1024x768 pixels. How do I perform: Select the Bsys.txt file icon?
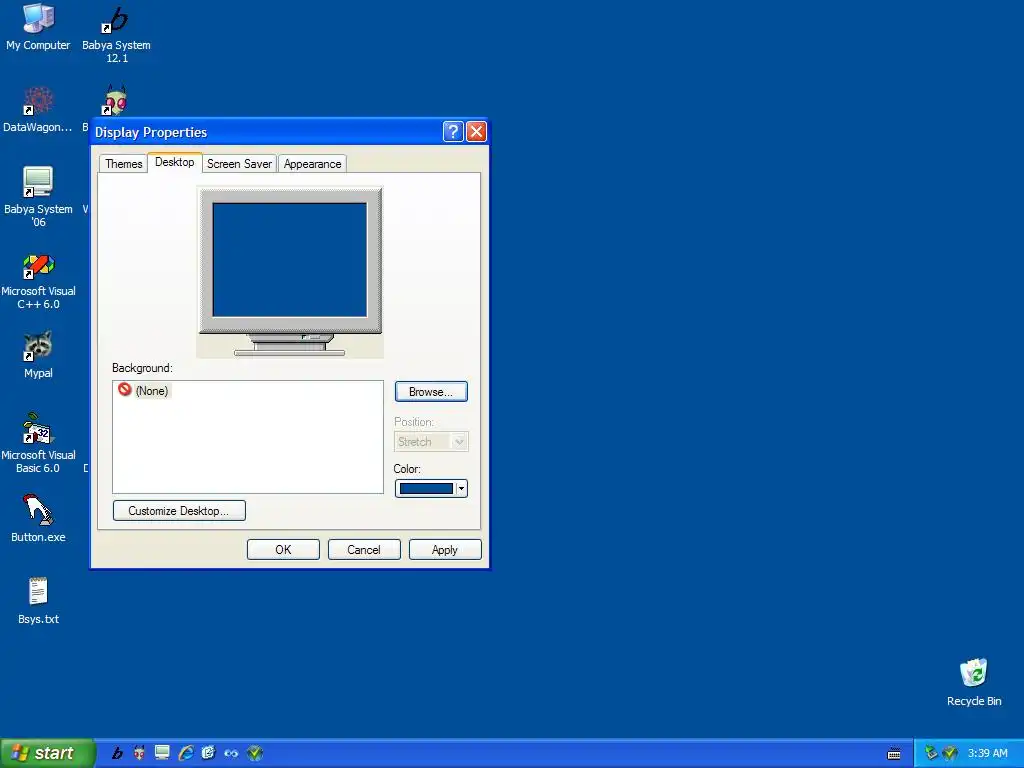point(38,601)
